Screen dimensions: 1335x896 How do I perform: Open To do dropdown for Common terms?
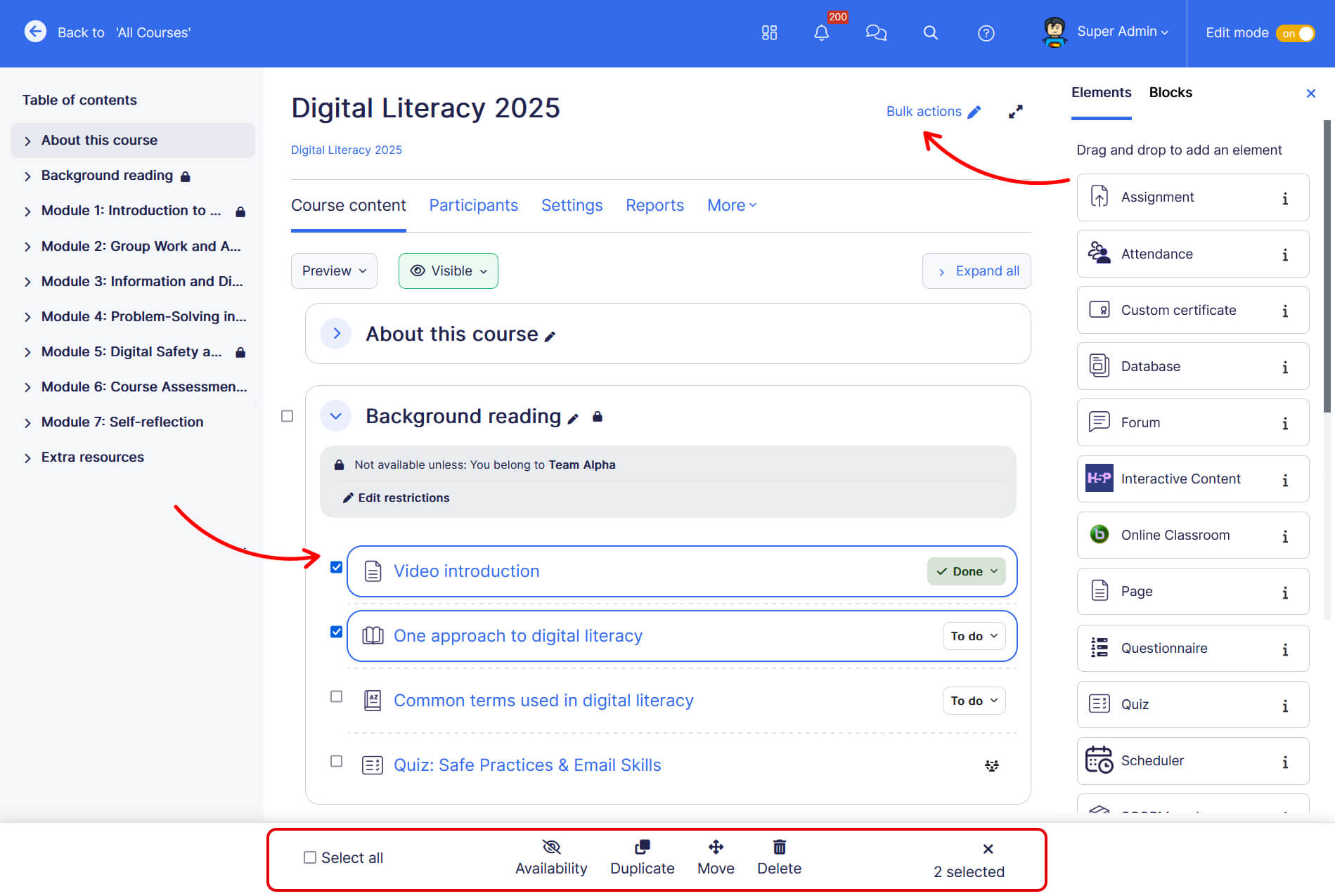[x=974, y=701]
